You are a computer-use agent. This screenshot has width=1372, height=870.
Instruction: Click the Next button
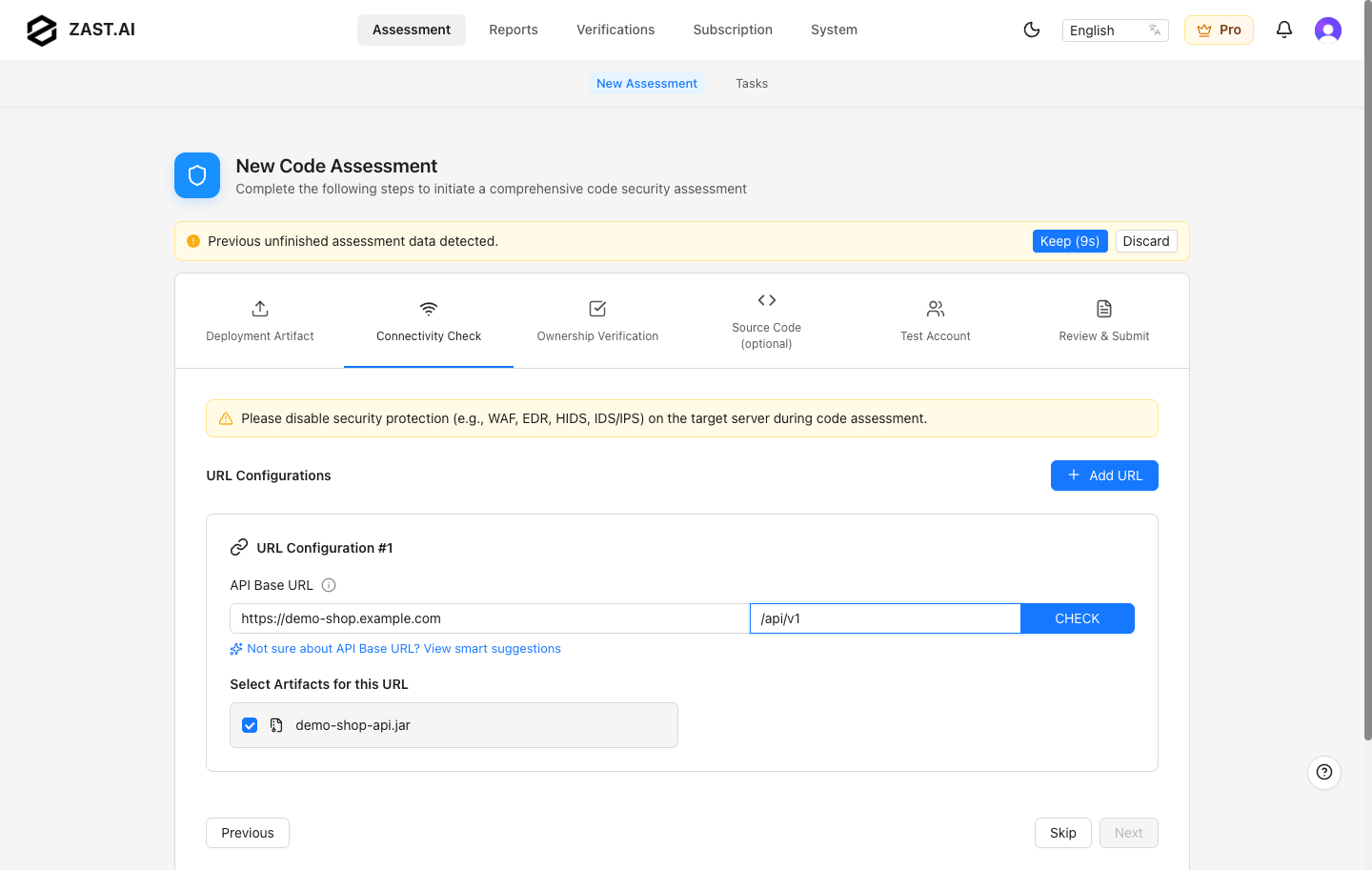pos(1129,833)
